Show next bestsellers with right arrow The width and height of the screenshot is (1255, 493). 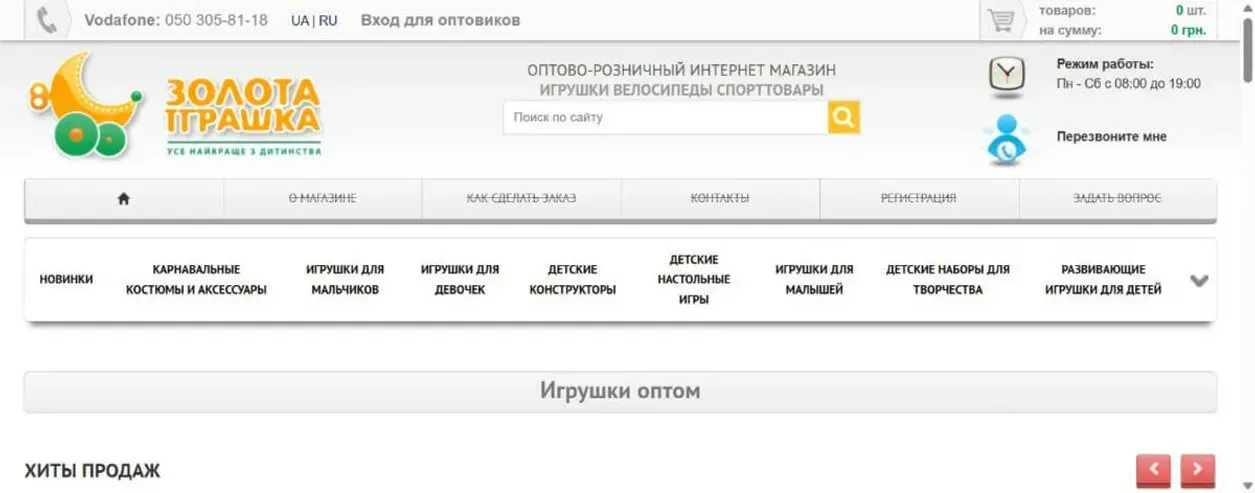[1198, 470]
